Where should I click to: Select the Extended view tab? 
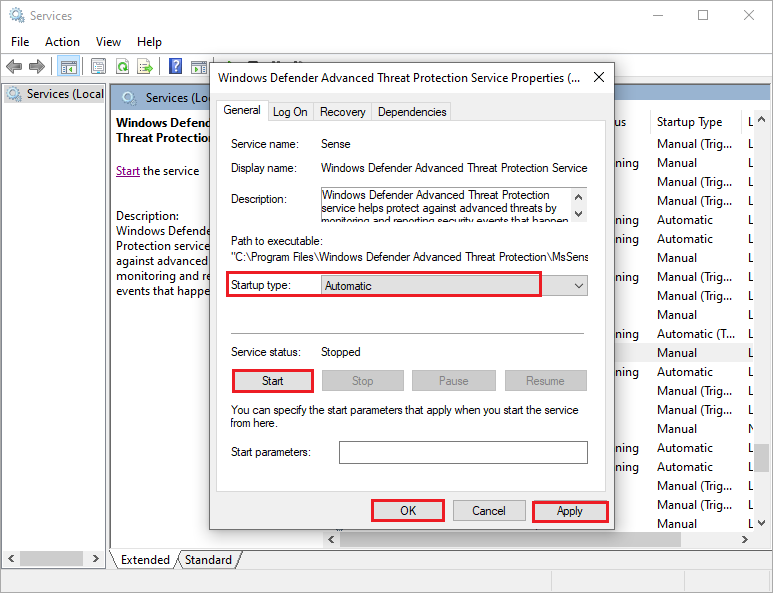click(x=145, y=560)
